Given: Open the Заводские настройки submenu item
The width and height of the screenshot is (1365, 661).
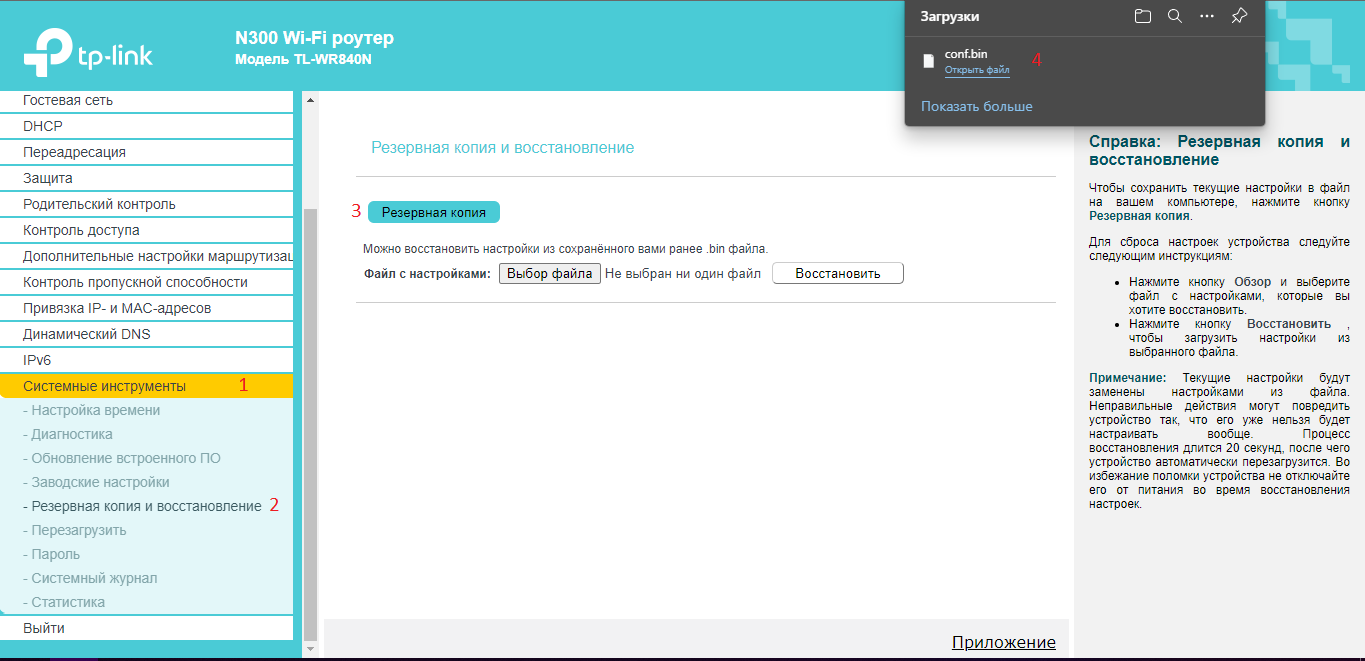Looking at the screenshot, I should coord(100,482).
